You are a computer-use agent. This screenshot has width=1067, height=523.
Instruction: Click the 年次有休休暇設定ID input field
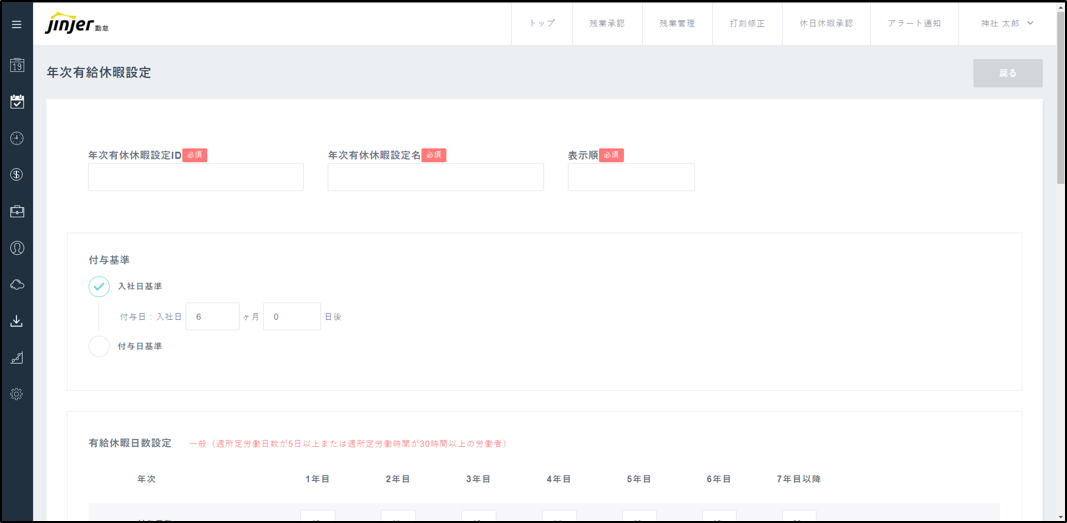(196, 177)
